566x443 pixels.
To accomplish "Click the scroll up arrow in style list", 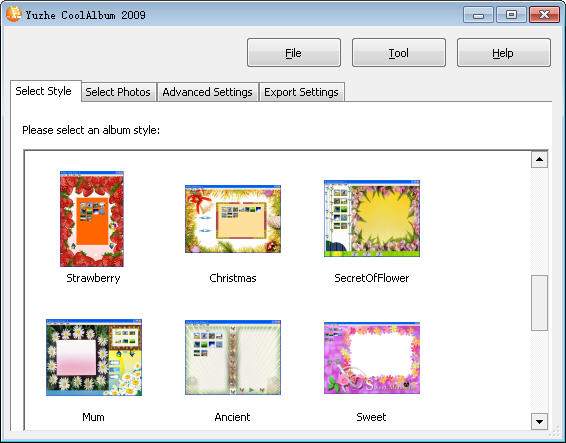I will (x=539, y=159).
